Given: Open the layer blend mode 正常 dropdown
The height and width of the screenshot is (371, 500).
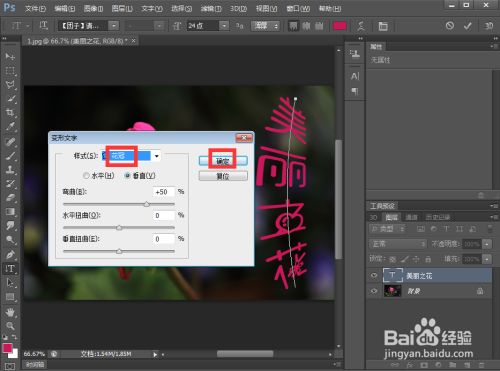Looking at the screenshot, I should coord(398,244).
